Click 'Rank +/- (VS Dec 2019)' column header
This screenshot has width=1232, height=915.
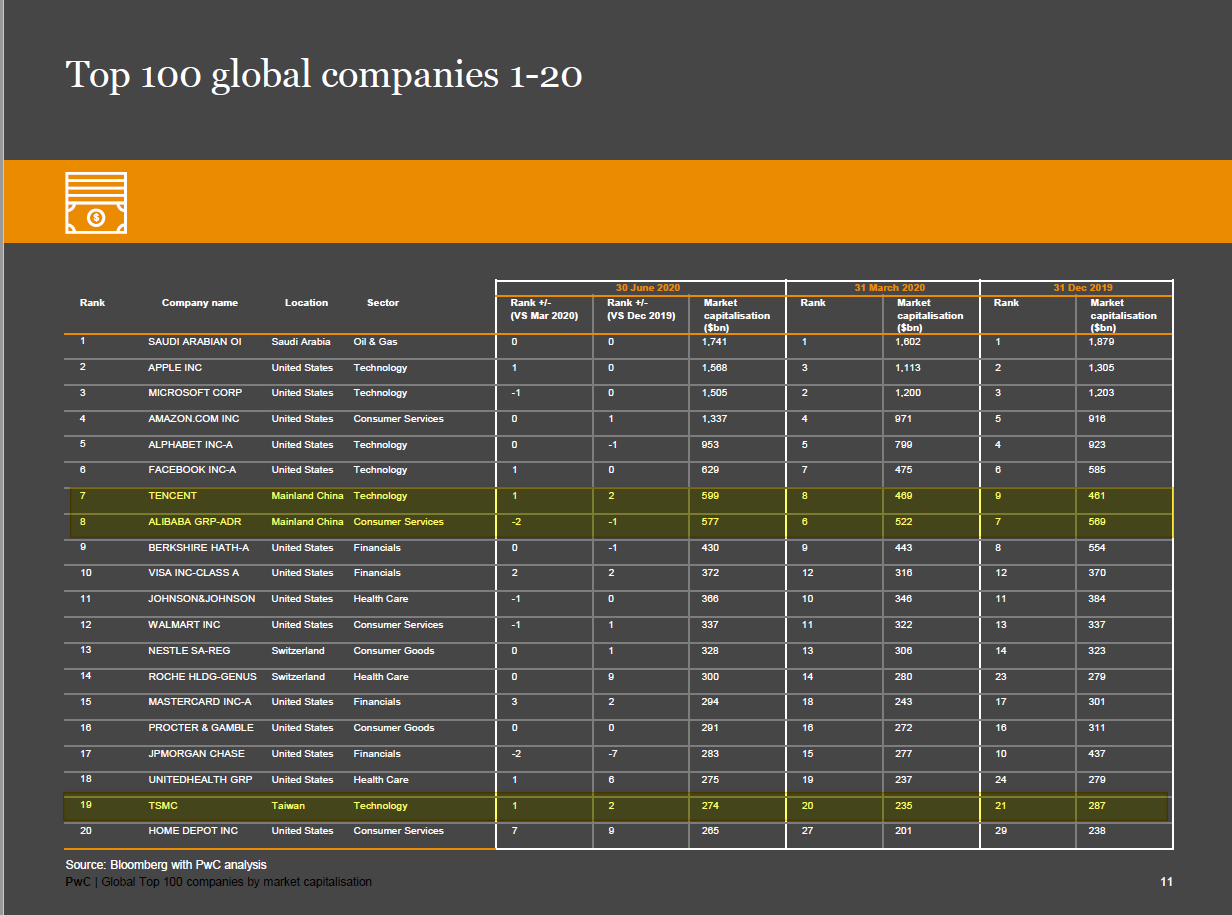tap(641, 309)
